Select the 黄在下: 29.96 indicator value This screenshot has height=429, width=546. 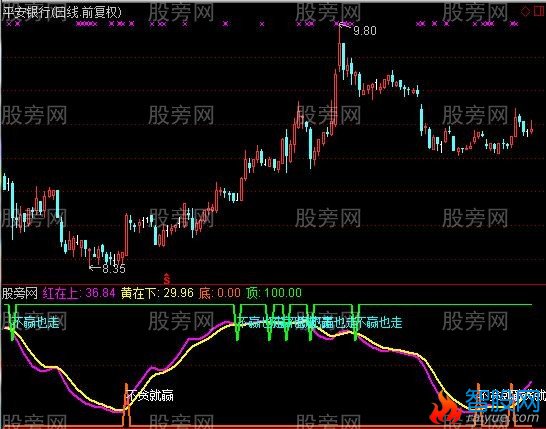pos(157,293)
